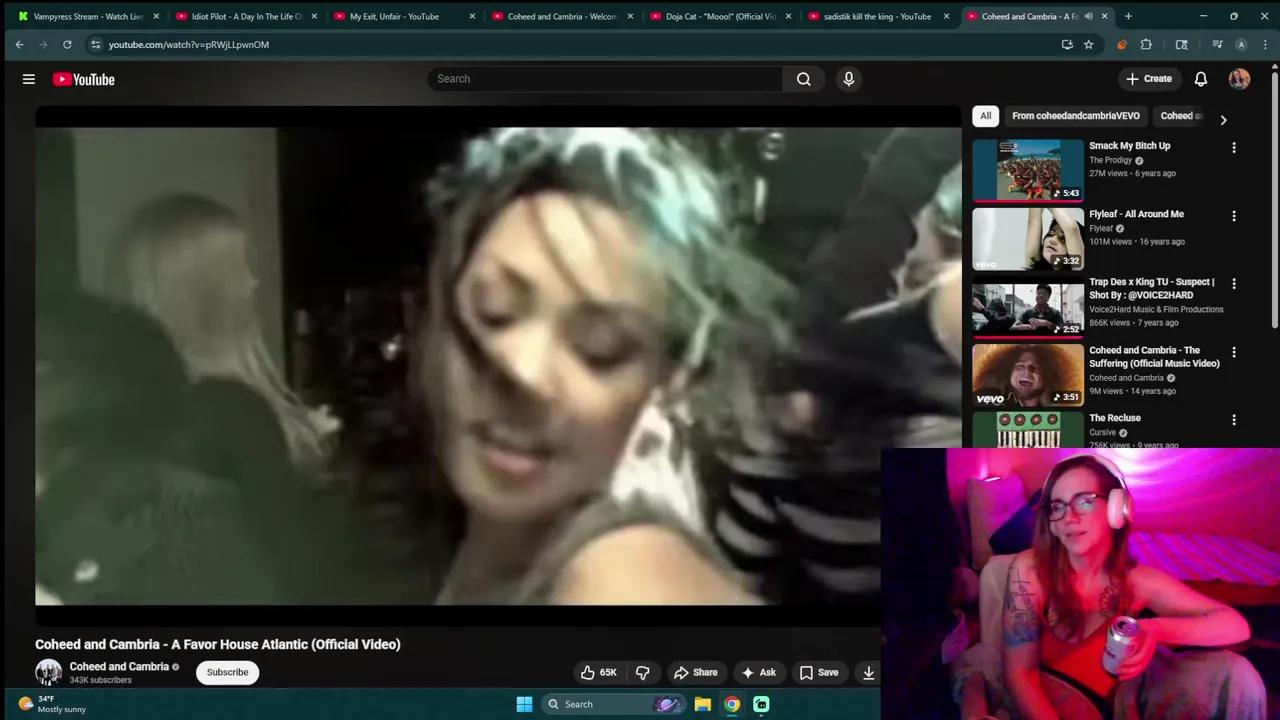The width and height of the screenshot is (1280, 720).
Task: Open options for Flyleaf All Around Me
Action: coord(1234,216)
